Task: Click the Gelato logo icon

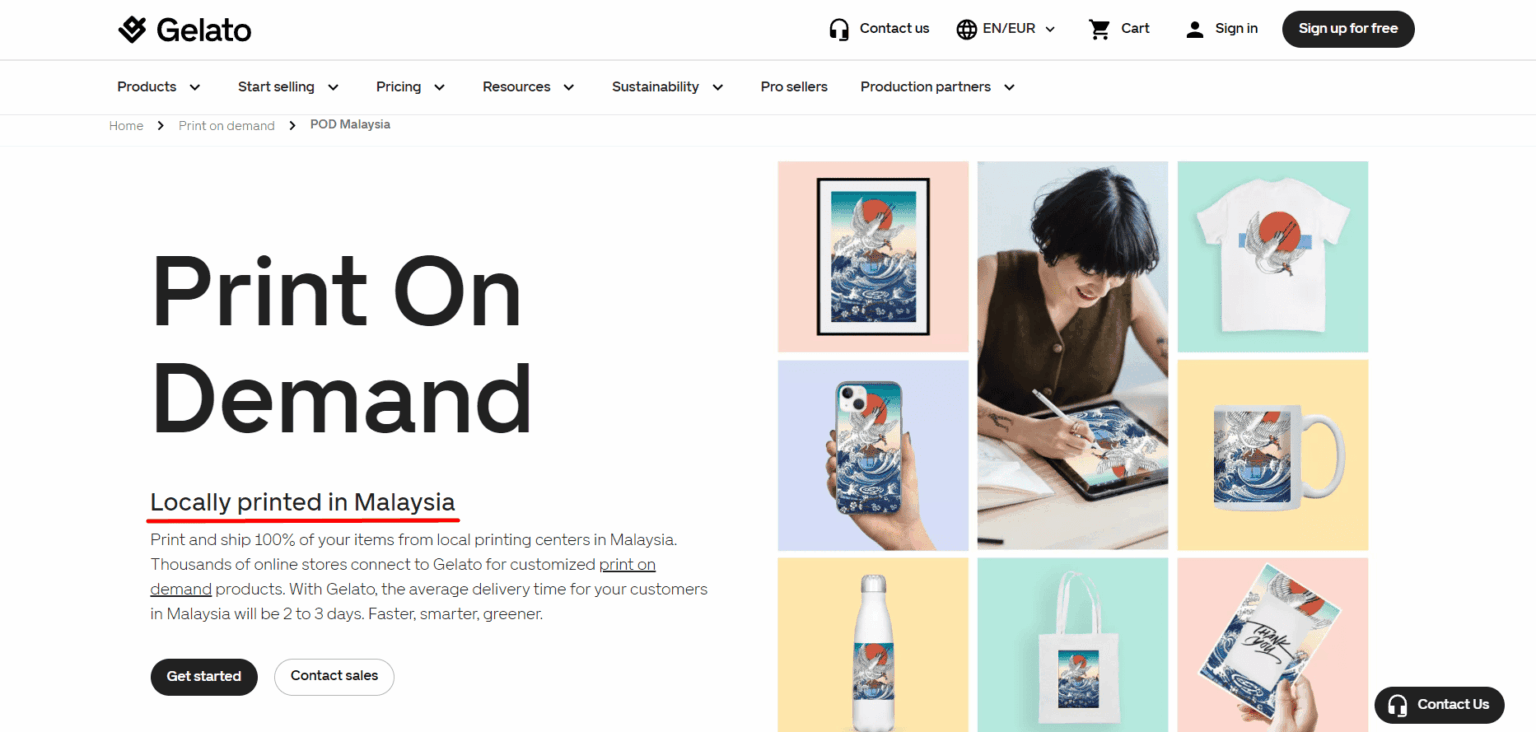Action: point(132,30)
